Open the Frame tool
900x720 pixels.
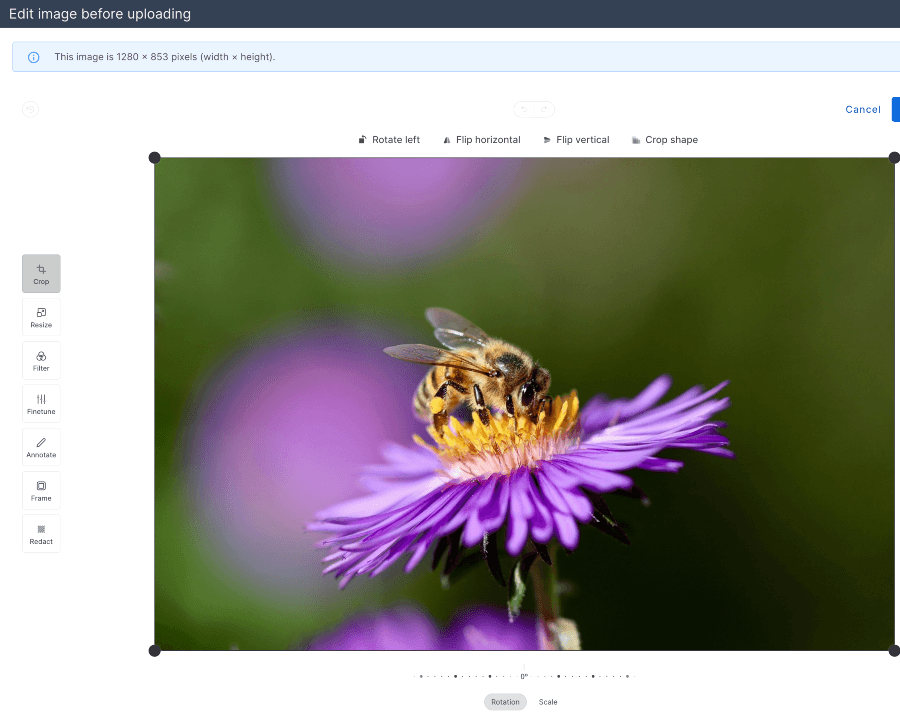[x=41, y=490]
